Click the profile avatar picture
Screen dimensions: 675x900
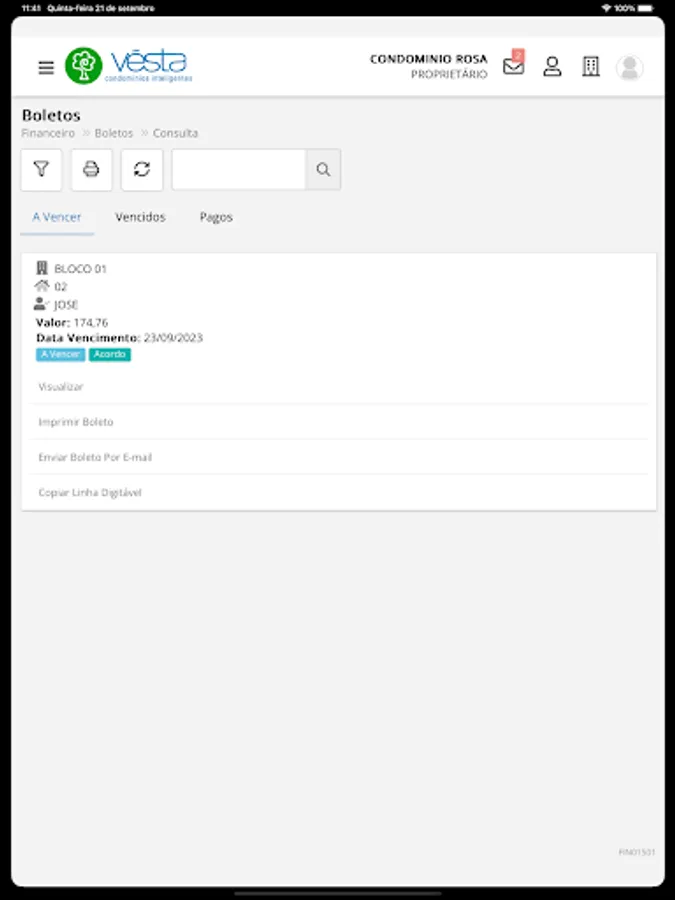tap(630, 68)
